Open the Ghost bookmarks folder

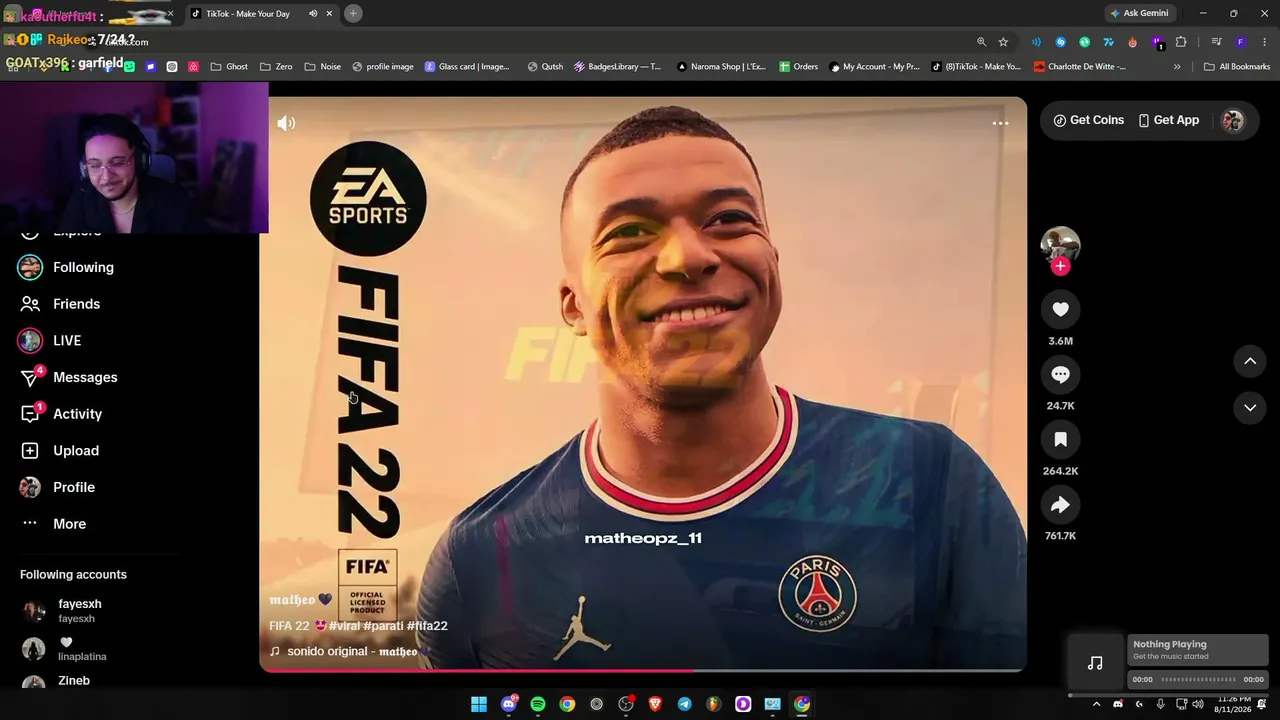click(229, 67)
